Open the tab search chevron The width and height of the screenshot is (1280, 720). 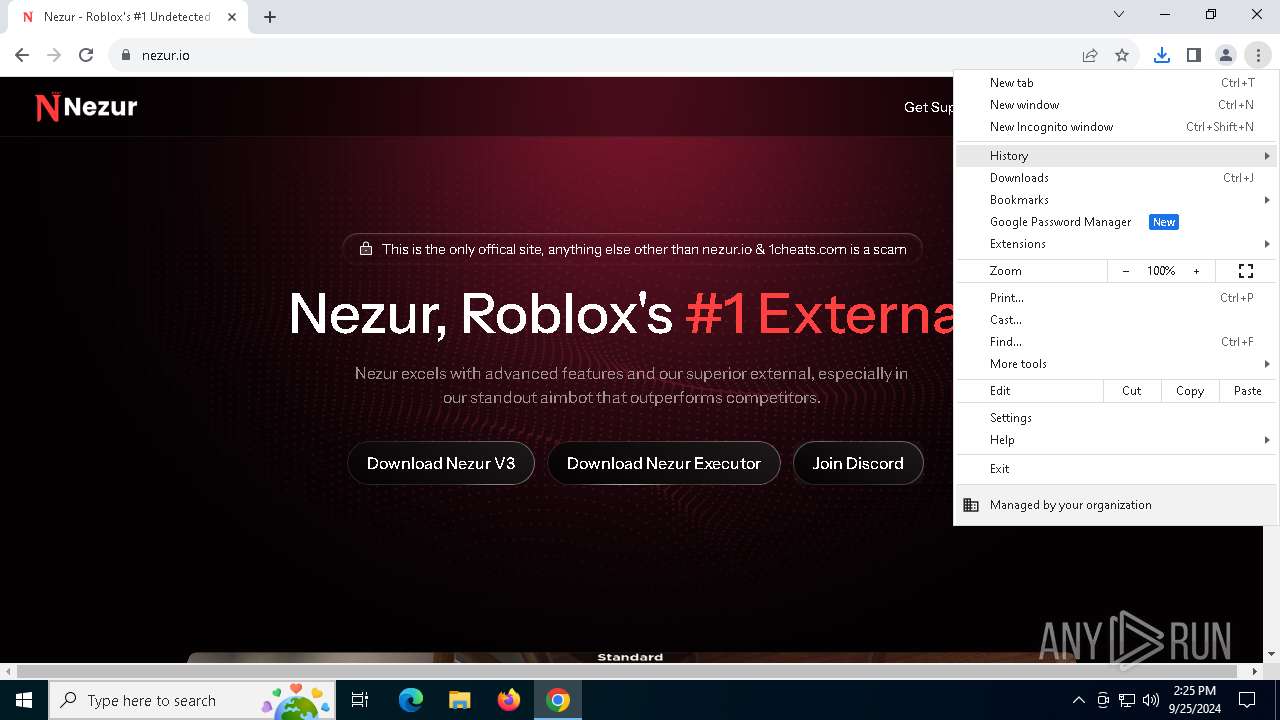(1119, 14)
